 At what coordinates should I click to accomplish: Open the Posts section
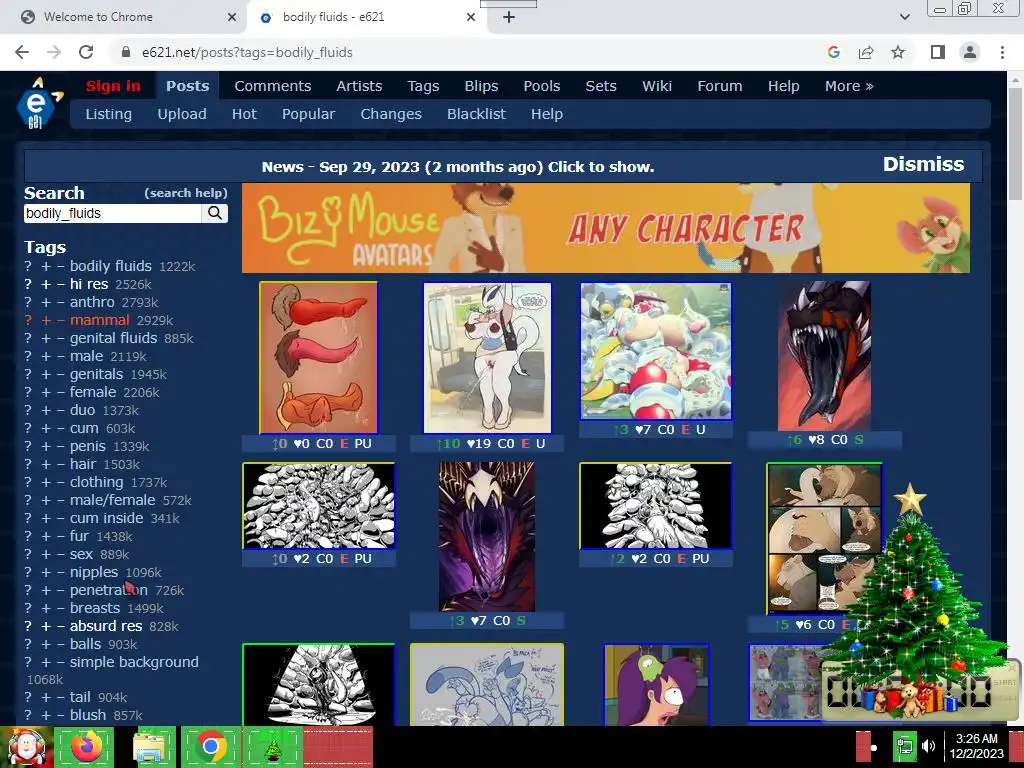point(187,86)
